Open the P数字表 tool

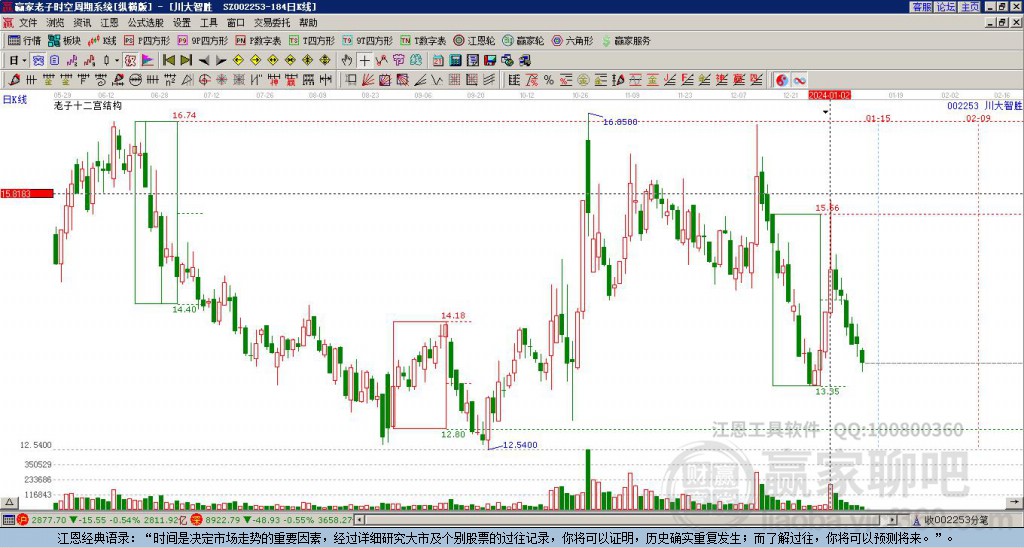pyautogui.click(x=259, y=40)
